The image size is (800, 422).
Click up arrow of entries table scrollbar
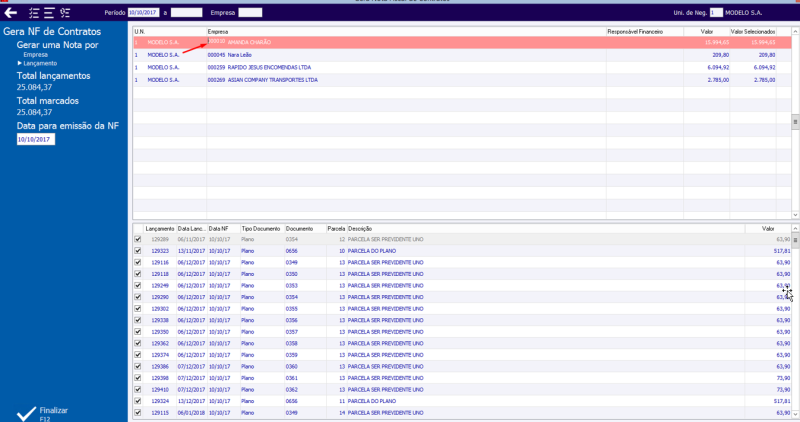795,229
